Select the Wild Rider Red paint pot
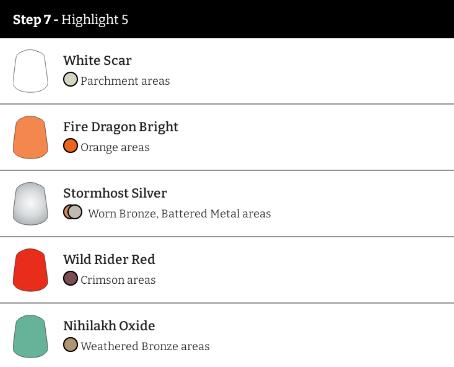The height and width of the screenshot is (367, 454). coord(30,270)
